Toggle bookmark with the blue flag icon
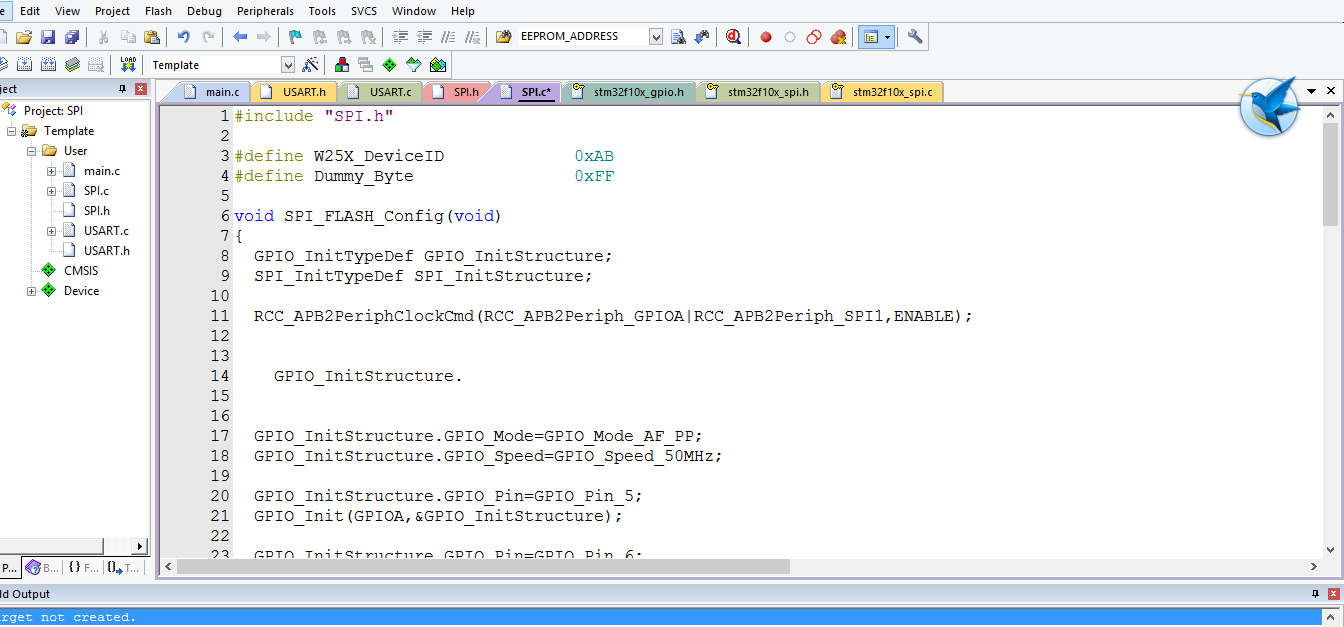 pos(295,37)
